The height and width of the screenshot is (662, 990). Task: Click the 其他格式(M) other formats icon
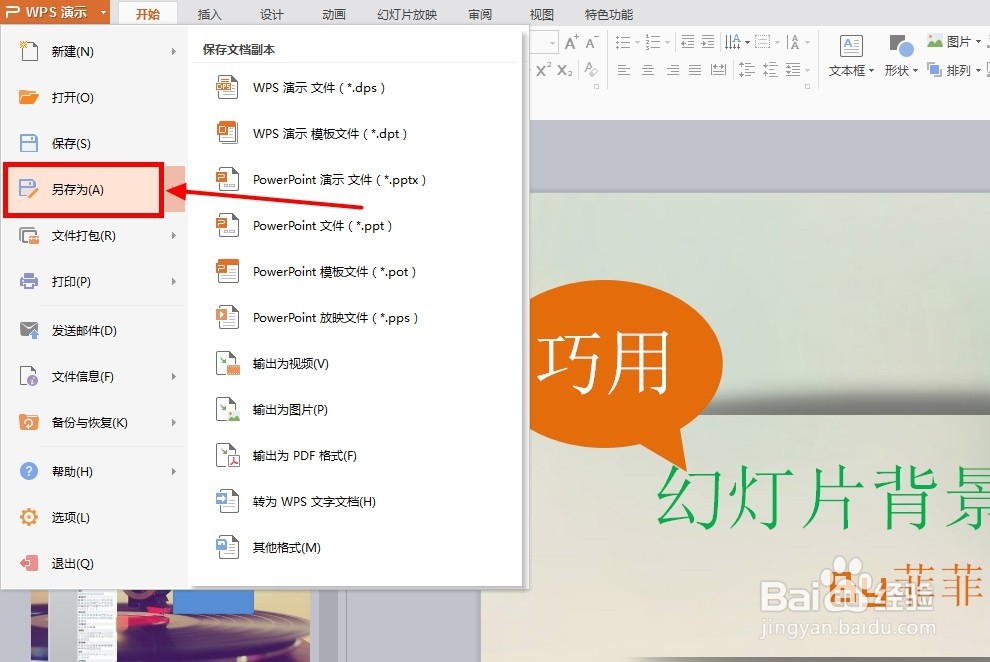(x=227, y=547)
